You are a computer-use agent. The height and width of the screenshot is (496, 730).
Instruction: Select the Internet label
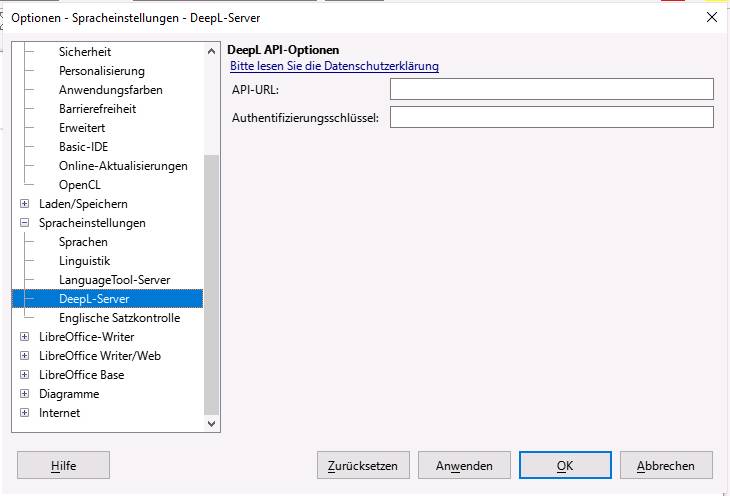60,413
